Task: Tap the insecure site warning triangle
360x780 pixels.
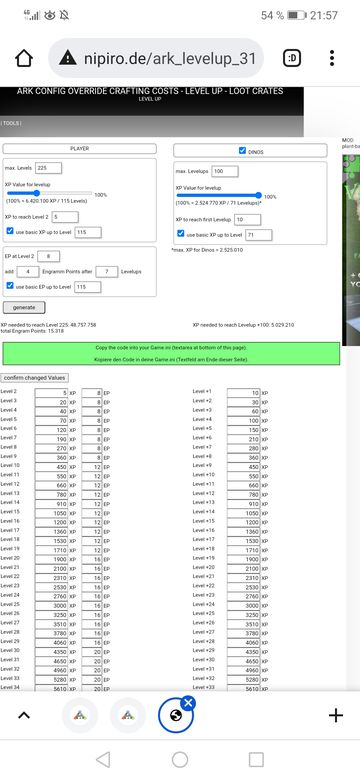Action: click(68, 59)
